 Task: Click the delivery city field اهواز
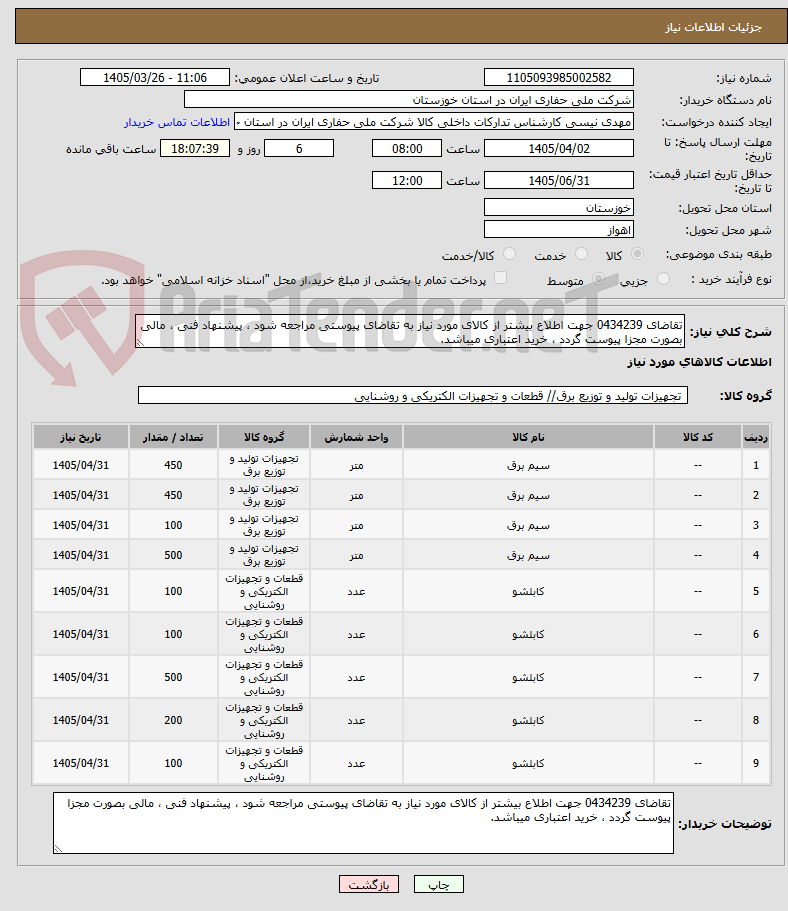point(558,229)
